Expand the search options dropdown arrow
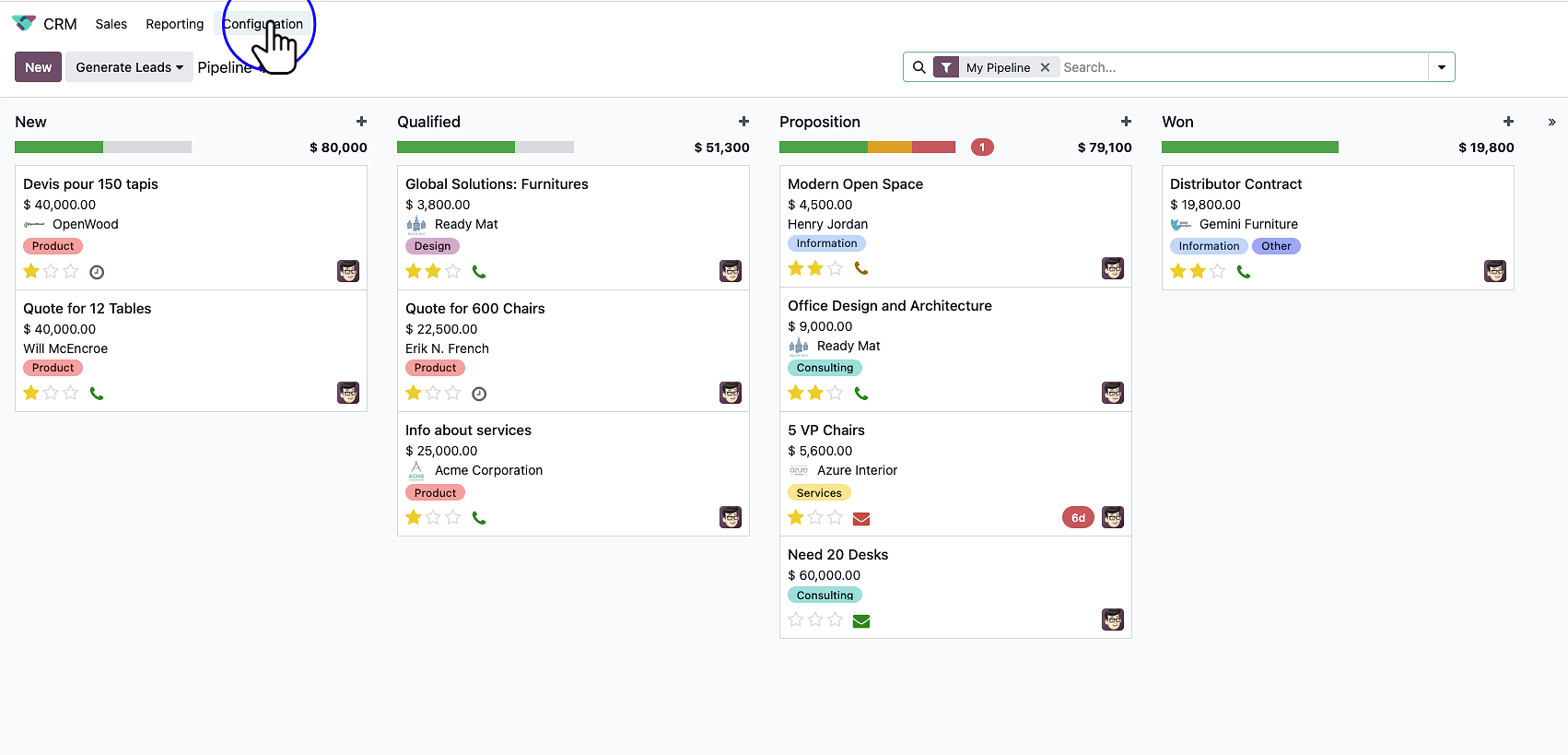This screenshot has height=755, width=1568. click(1441, 67)
